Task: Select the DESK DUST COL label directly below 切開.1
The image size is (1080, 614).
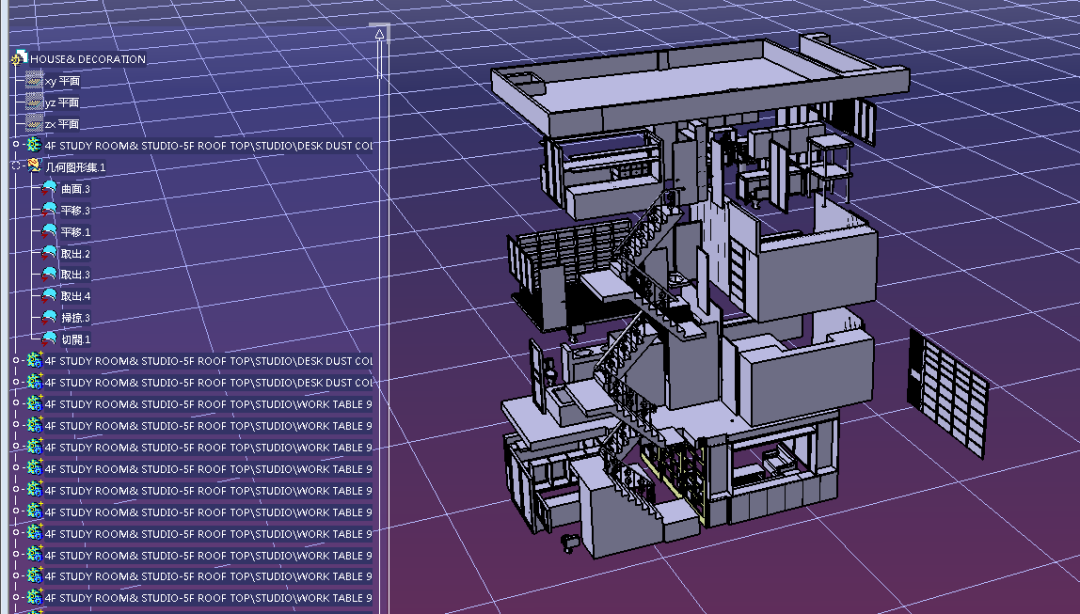Action: pyautogui.click(x=209, y=360)
